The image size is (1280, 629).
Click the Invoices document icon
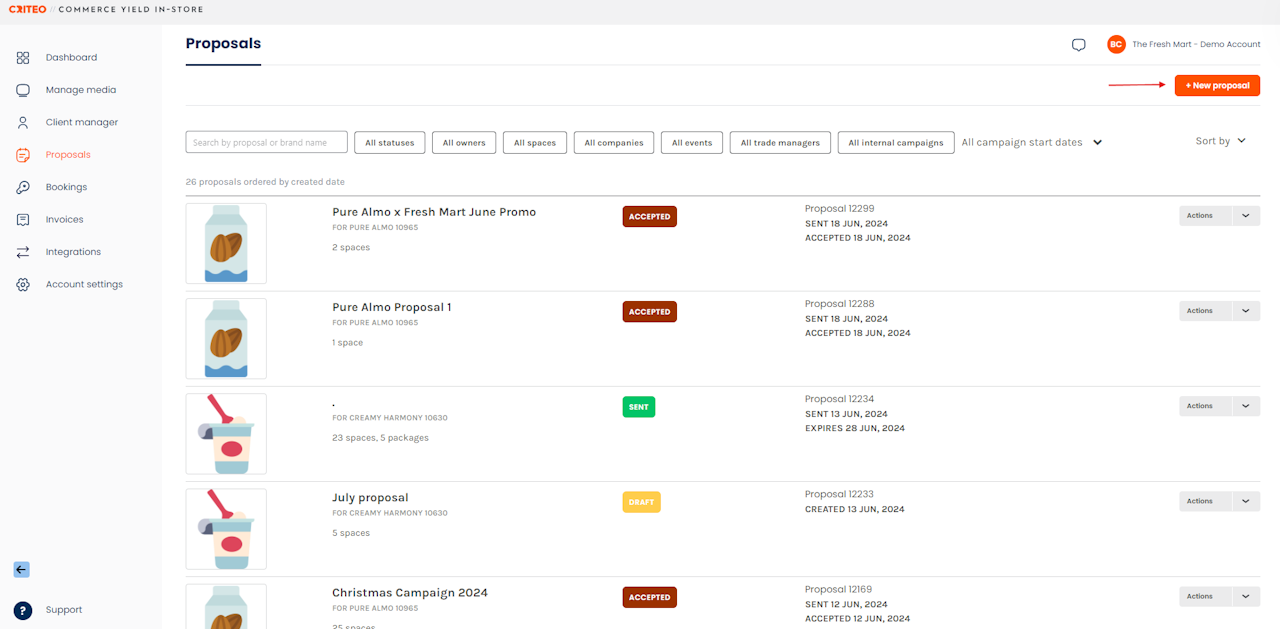pyautogui.click(x=23, y=220)
